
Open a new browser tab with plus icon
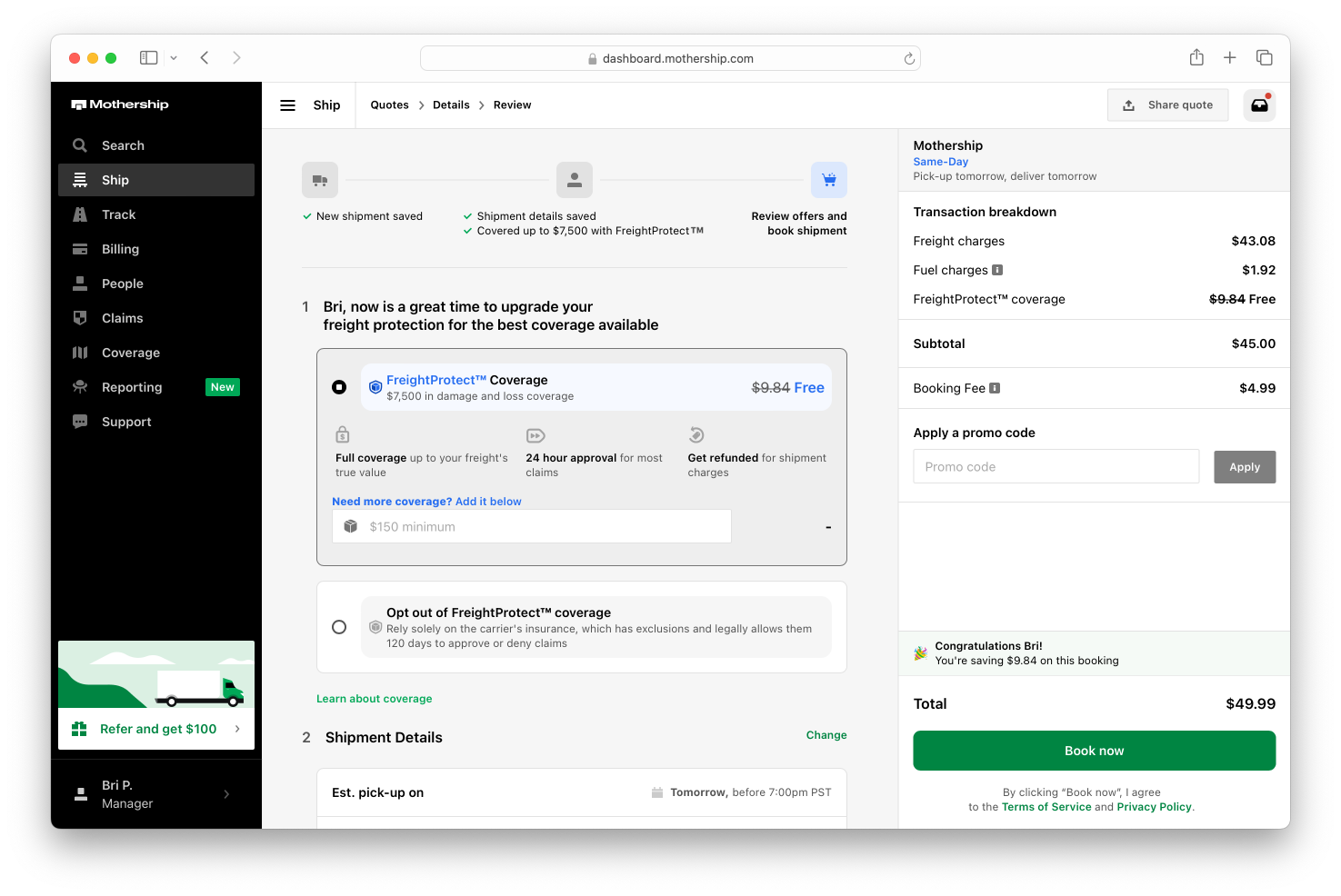pyautogui.click(x=1229, y=57)
